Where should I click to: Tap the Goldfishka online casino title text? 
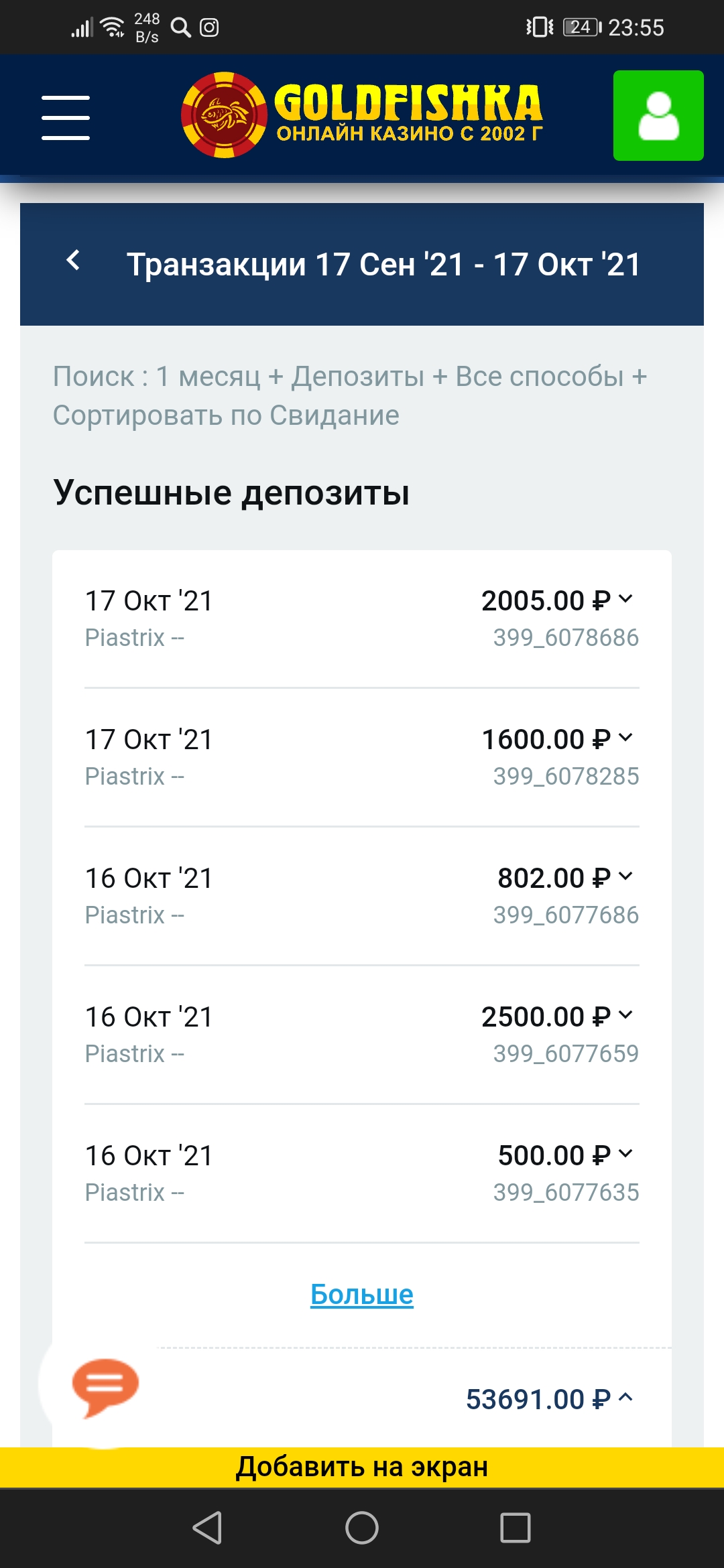click(x=408, y=114)
